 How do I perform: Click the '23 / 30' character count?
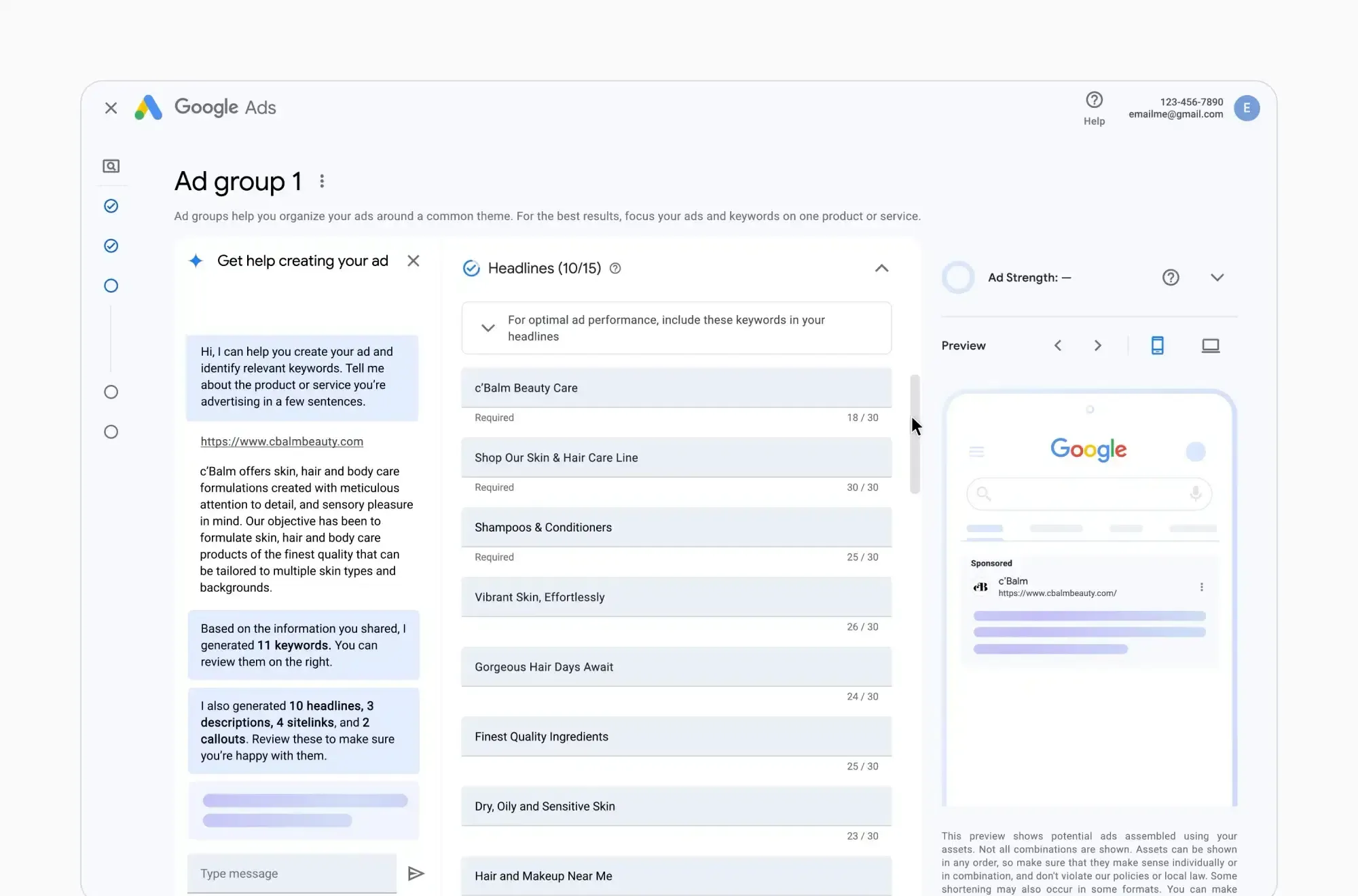[862, 836]
